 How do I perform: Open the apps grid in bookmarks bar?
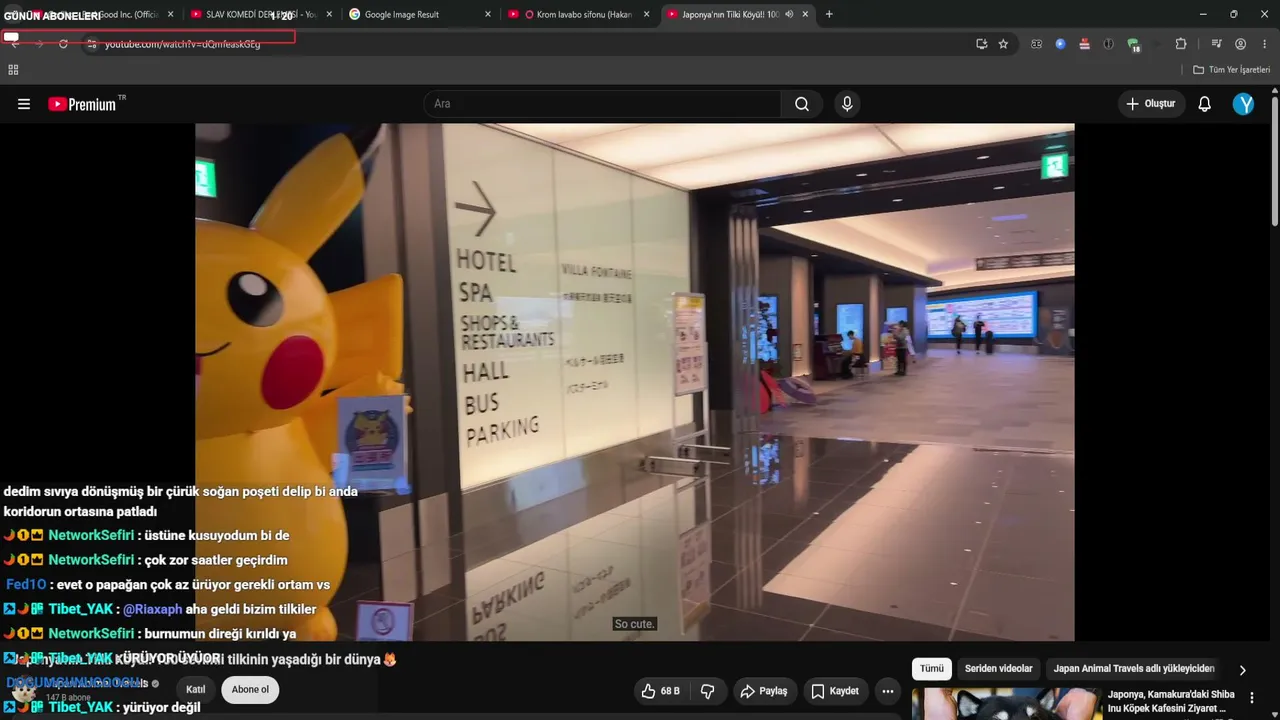(13, 70)
